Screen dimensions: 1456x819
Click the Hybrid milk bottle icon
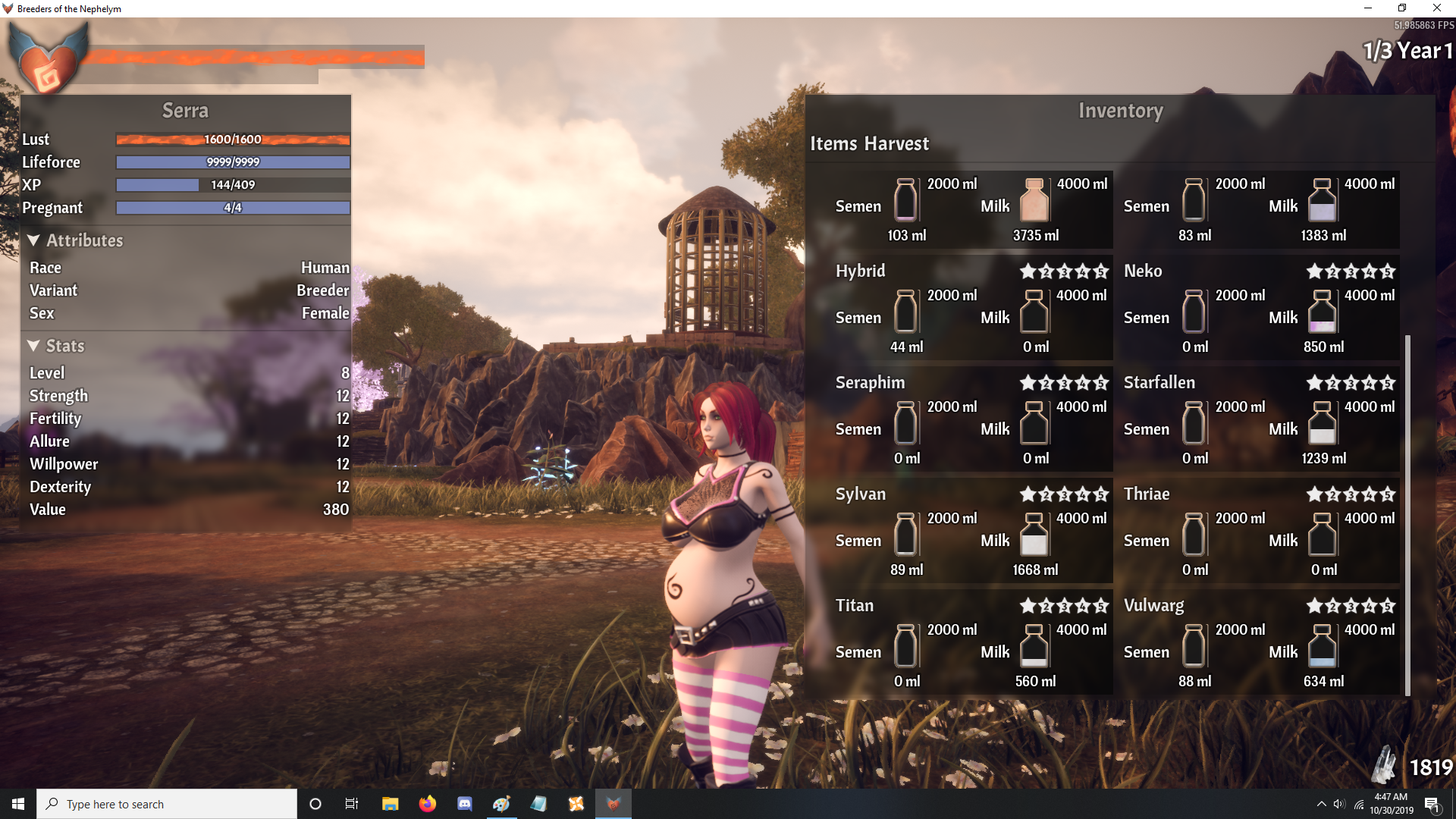(1034, 311)
